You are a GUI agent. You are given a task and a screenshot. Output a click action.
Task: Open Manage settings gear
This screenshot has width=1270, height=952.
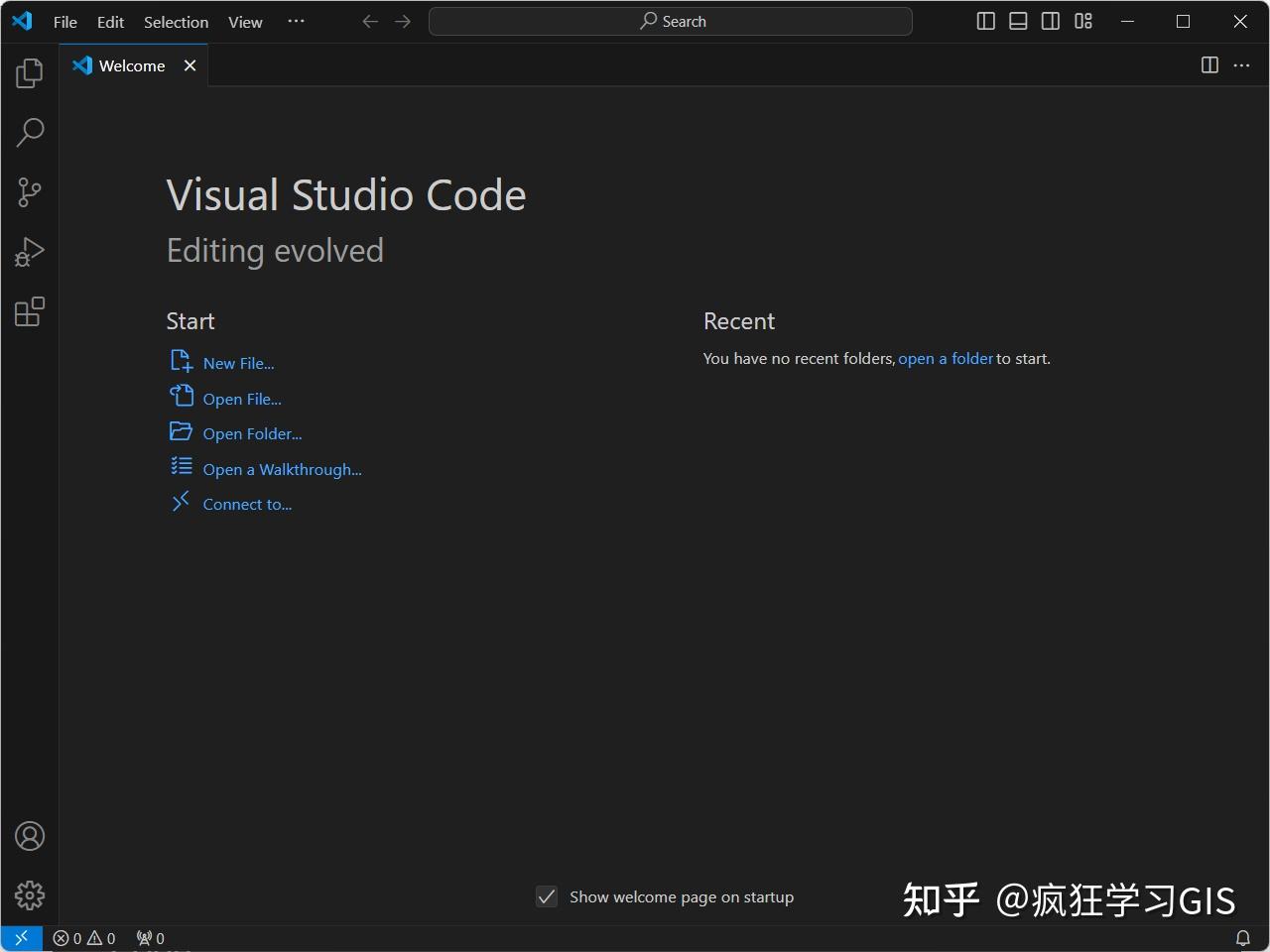click(29, 894)
